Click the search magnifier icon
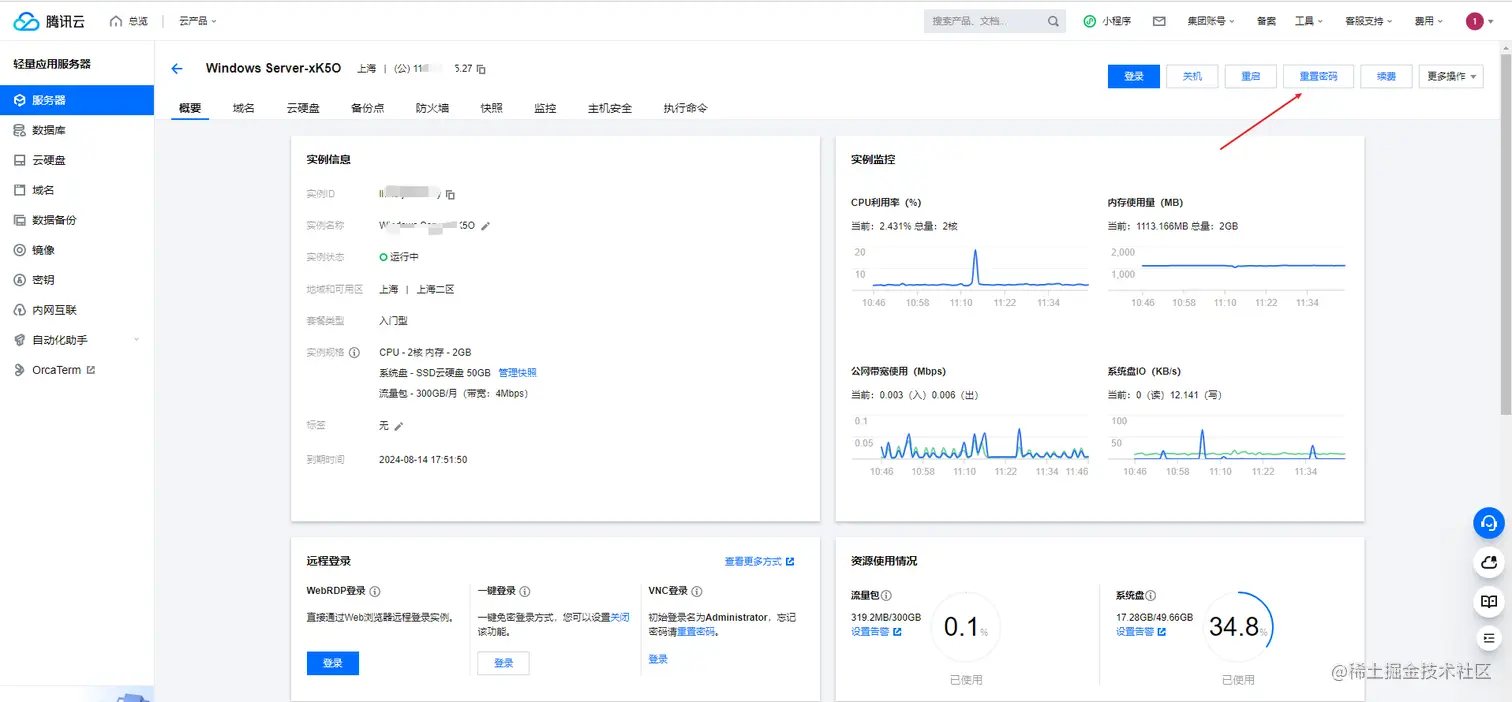 pyautogui.click(x=1053, y=21)
